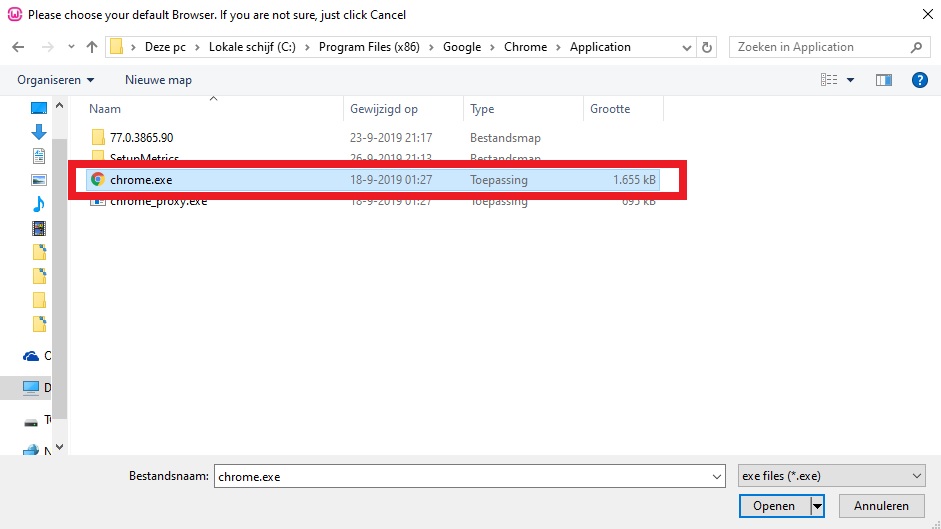Toggle the preview pane icon
The image size is (941, 529).
[883, 80]
